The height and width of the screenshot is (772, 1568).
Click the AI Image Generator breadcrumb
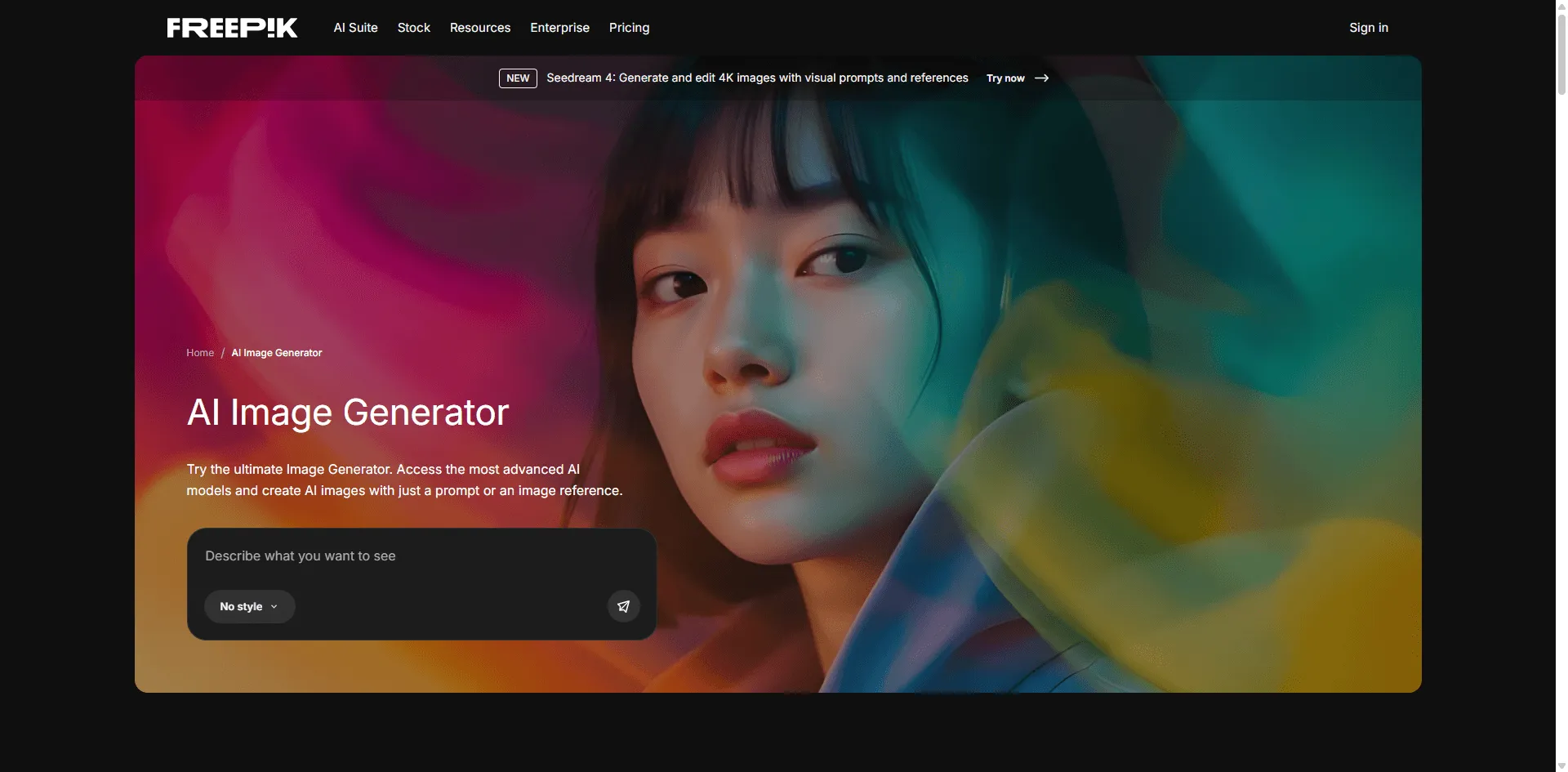coord(277,353)
